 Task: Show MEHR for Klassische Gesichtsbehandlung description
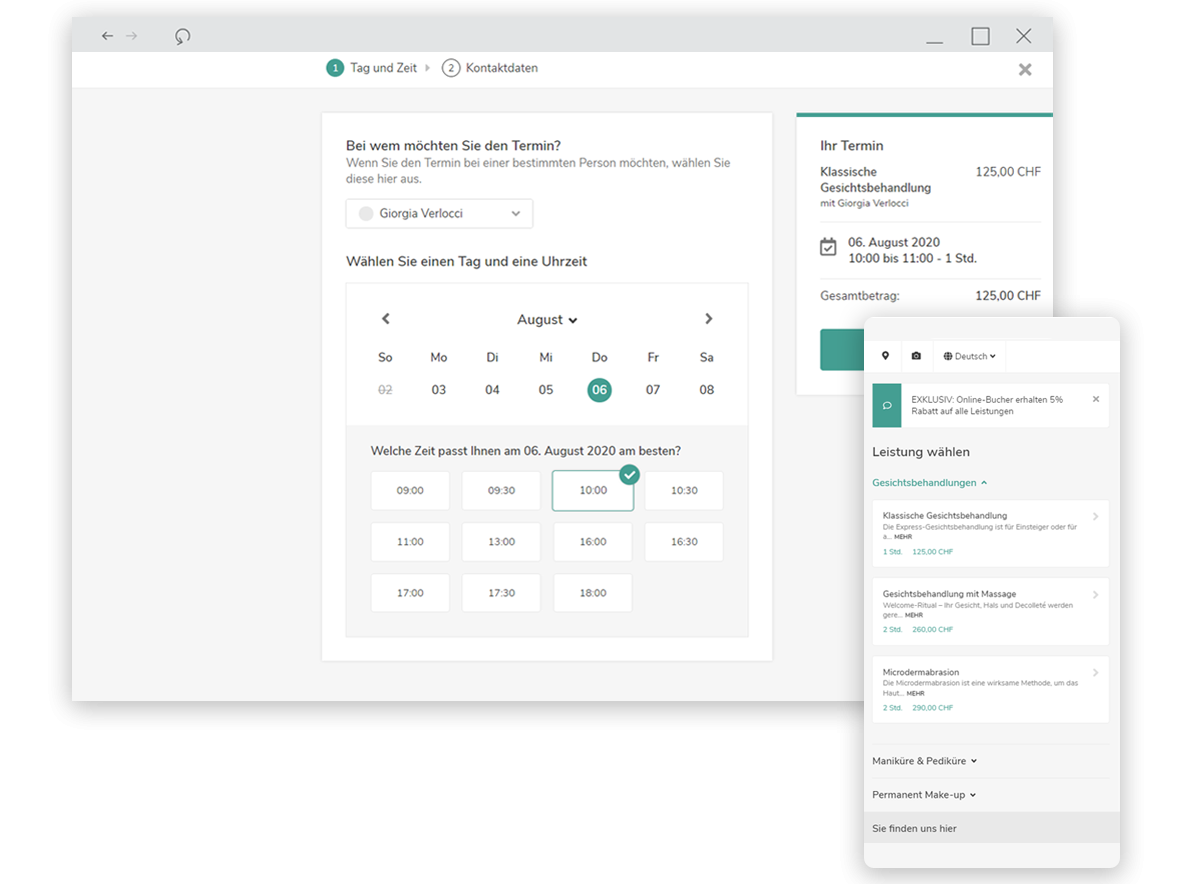(903, 537)
